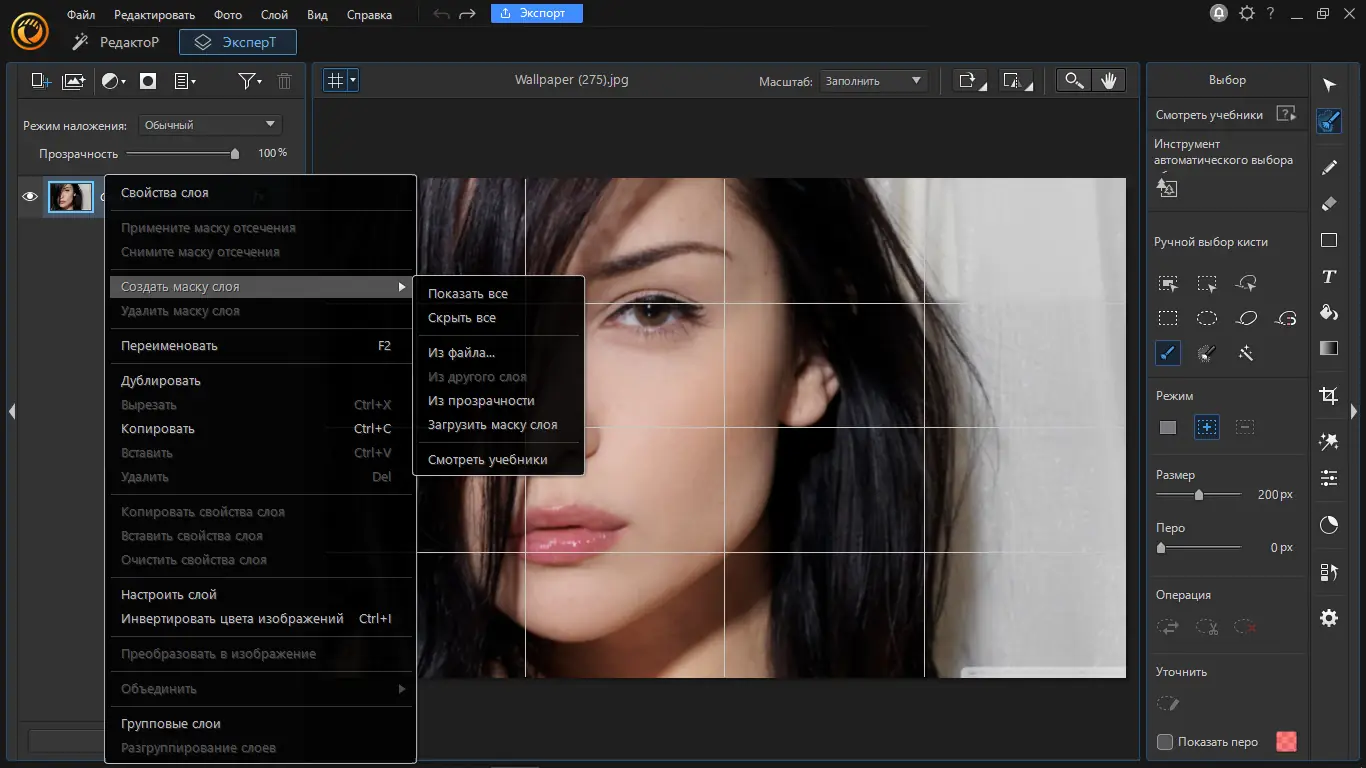This screenshot has width=1366, height=768.
Task: Select the add-to-selection mode button
Action: 1207,427
